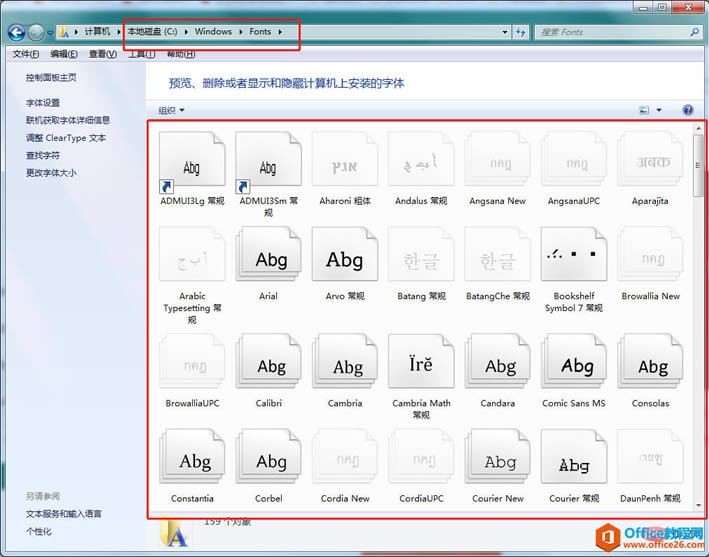Select the CordiaUPC font icon
The image size is (709, 557).
(x=421, y=457)
